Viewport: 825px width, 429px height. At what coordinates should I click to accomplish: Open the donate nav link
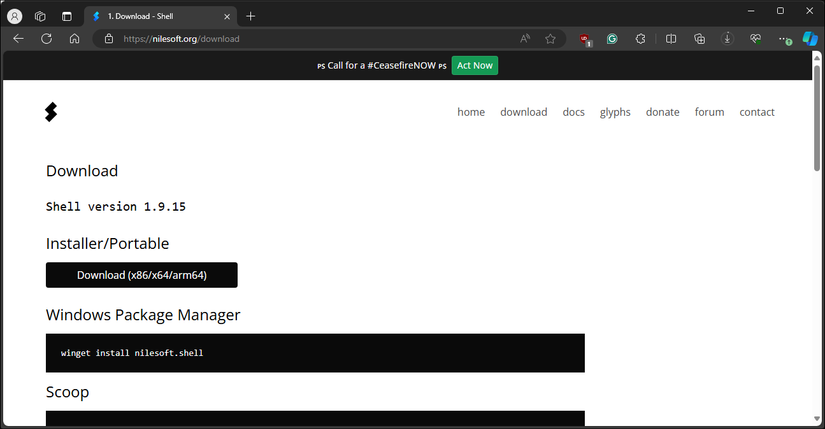pyautogui.click(x=662, y=112)
